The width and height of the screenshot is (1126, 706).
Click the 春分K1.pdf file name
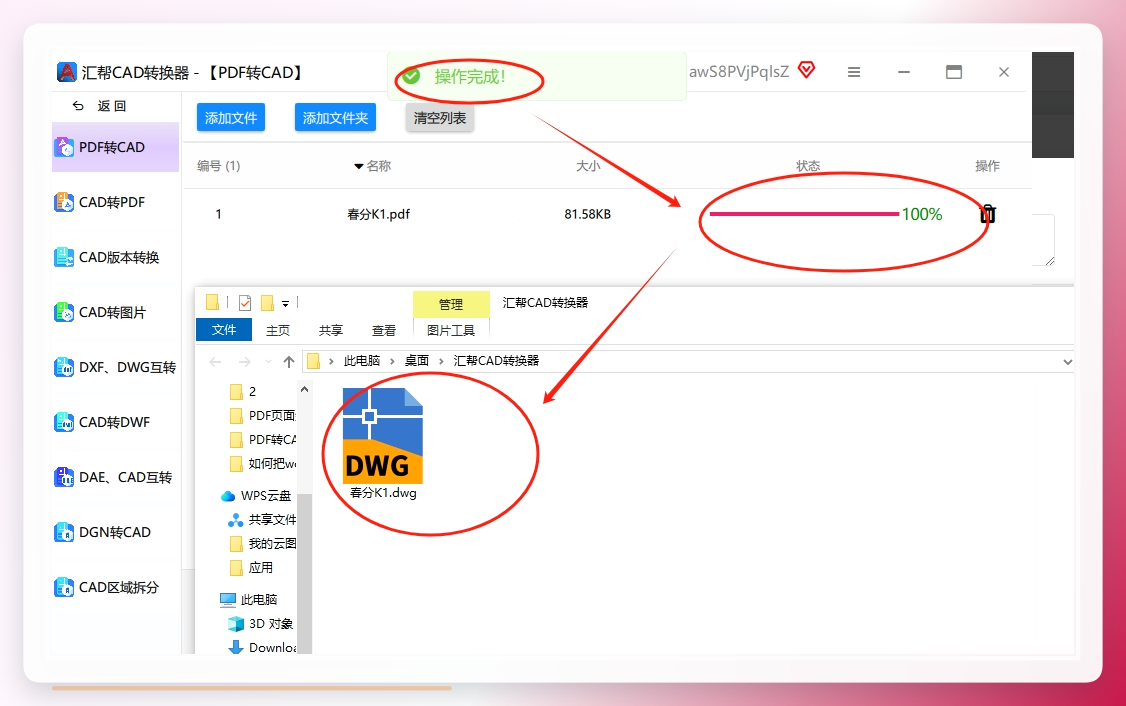[x=378, y=214]
